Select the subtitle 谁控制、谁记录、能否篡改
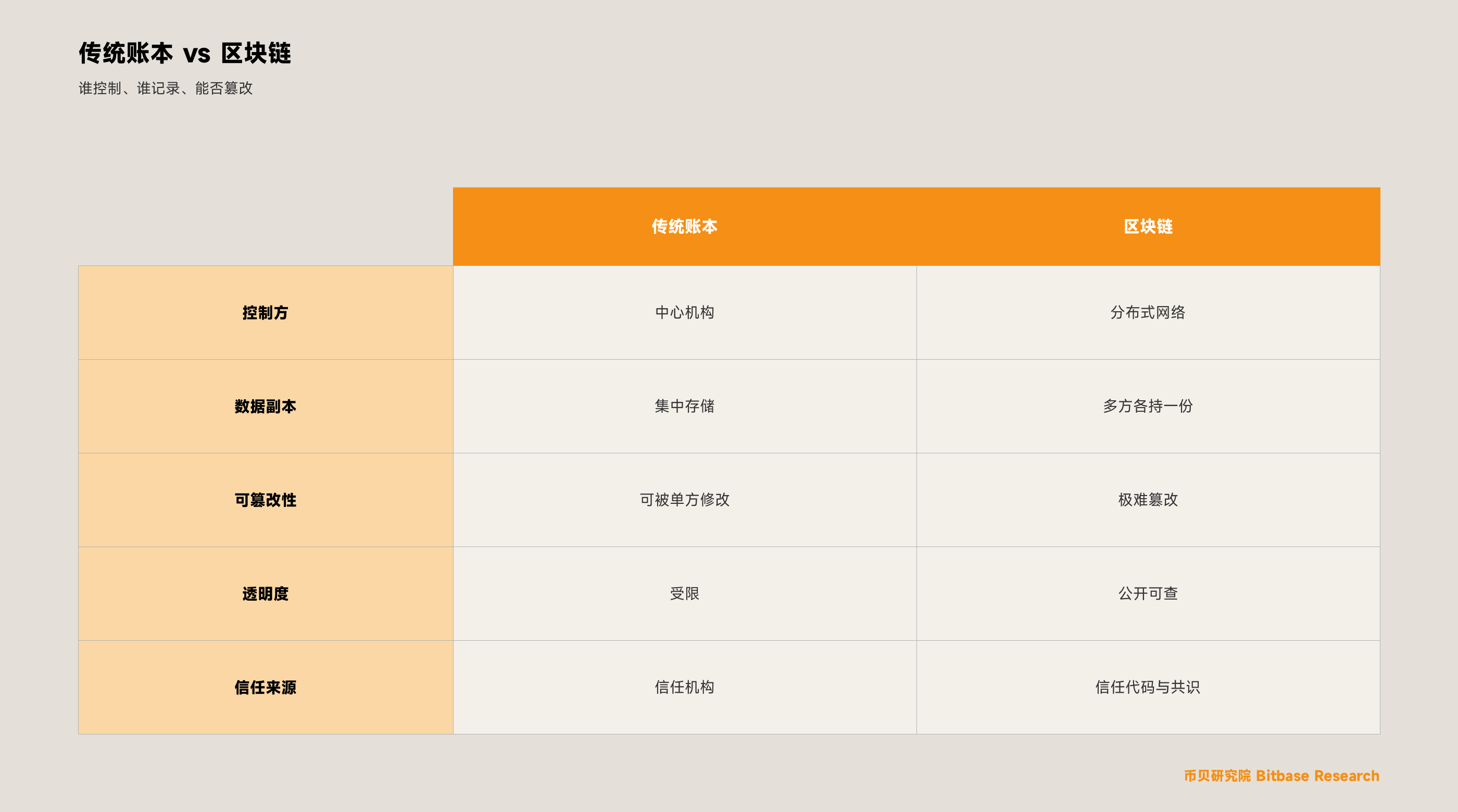1458x812 pixels. [165, 88]
